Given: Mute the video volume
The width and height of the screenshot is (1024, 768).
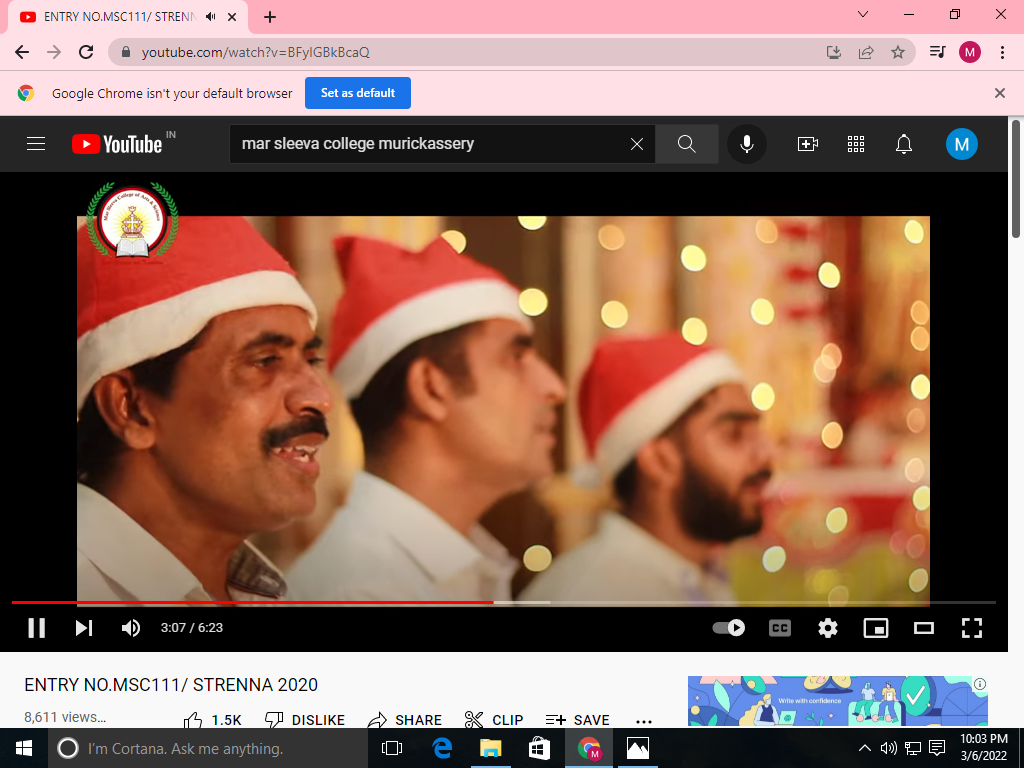Looking at the screenshot, I should click(131, 628).
